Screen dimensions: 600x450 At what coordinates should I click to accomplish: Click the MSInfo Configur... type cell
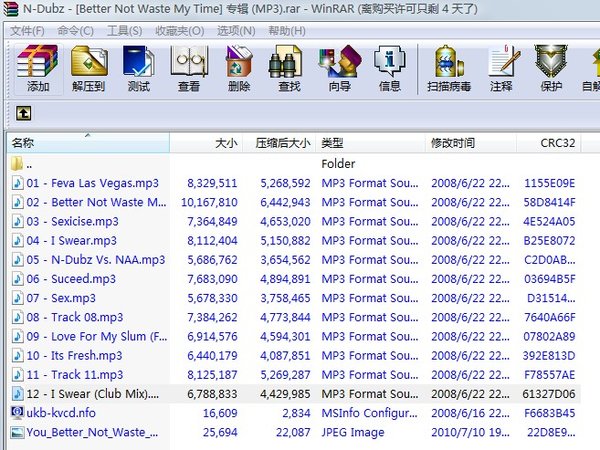370,412
